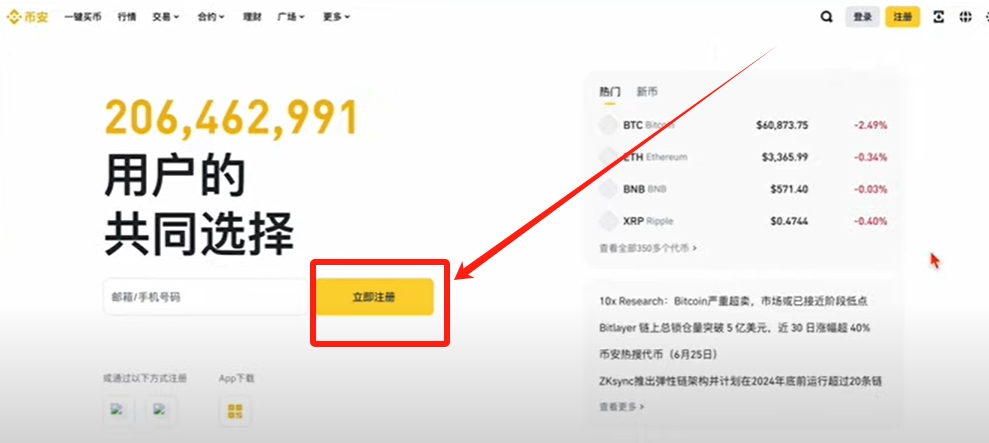Click the QR code scan icon in header

[x=939, y=17]
